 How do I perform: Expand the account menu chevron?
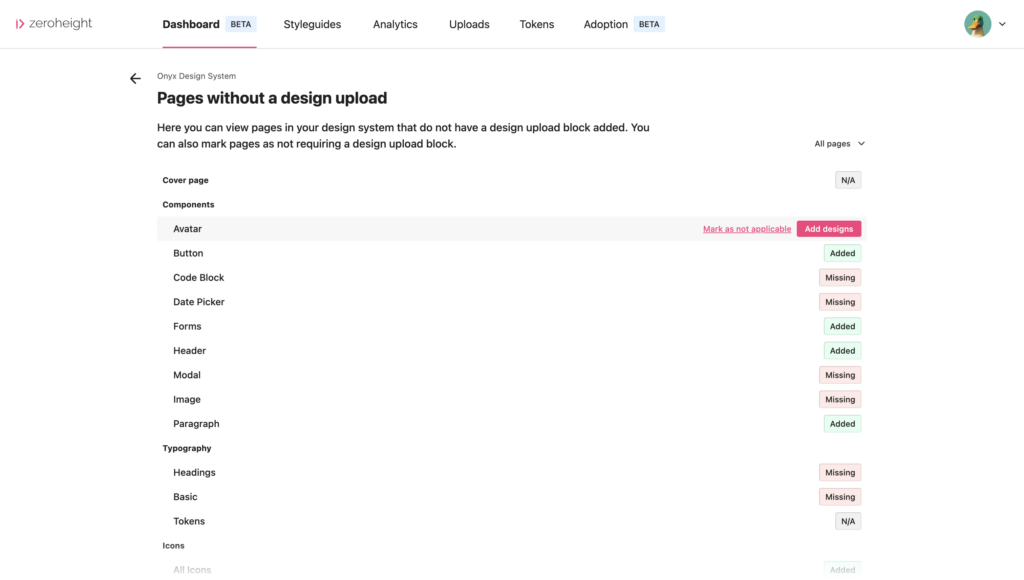click(1002, 24)
